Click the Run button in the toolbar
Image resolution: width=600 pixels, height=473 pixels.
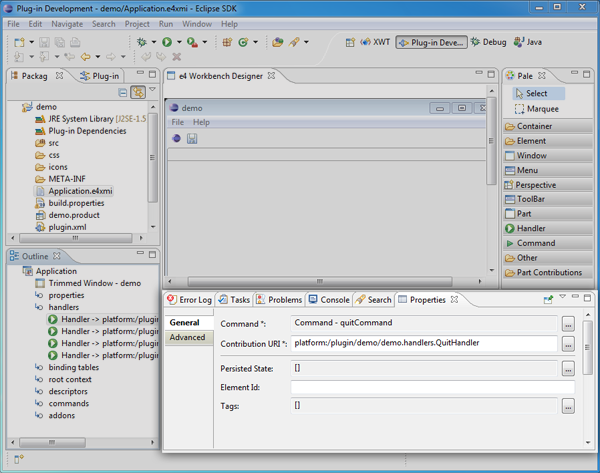[167, 42]
